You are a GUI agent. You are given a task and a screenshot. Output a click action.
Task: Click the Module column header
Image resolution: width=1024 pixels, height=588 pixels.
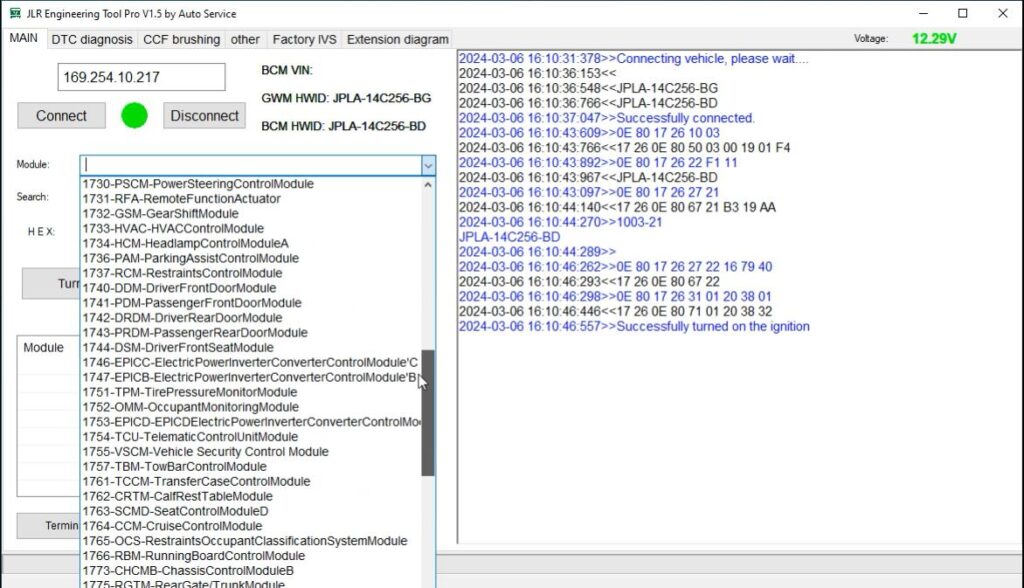(44, 348)
